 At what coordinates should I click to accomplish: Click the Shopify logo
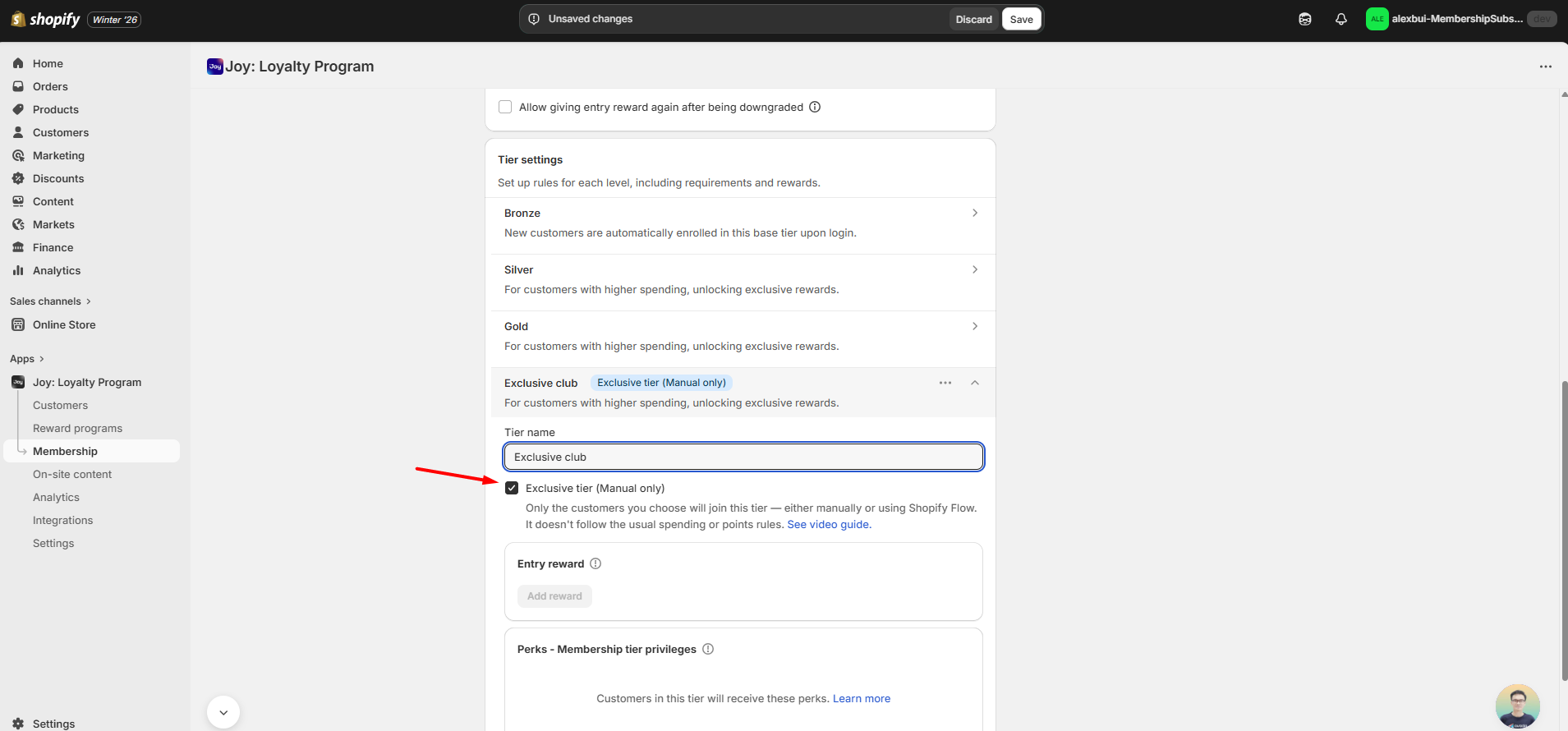click(45, 19)
